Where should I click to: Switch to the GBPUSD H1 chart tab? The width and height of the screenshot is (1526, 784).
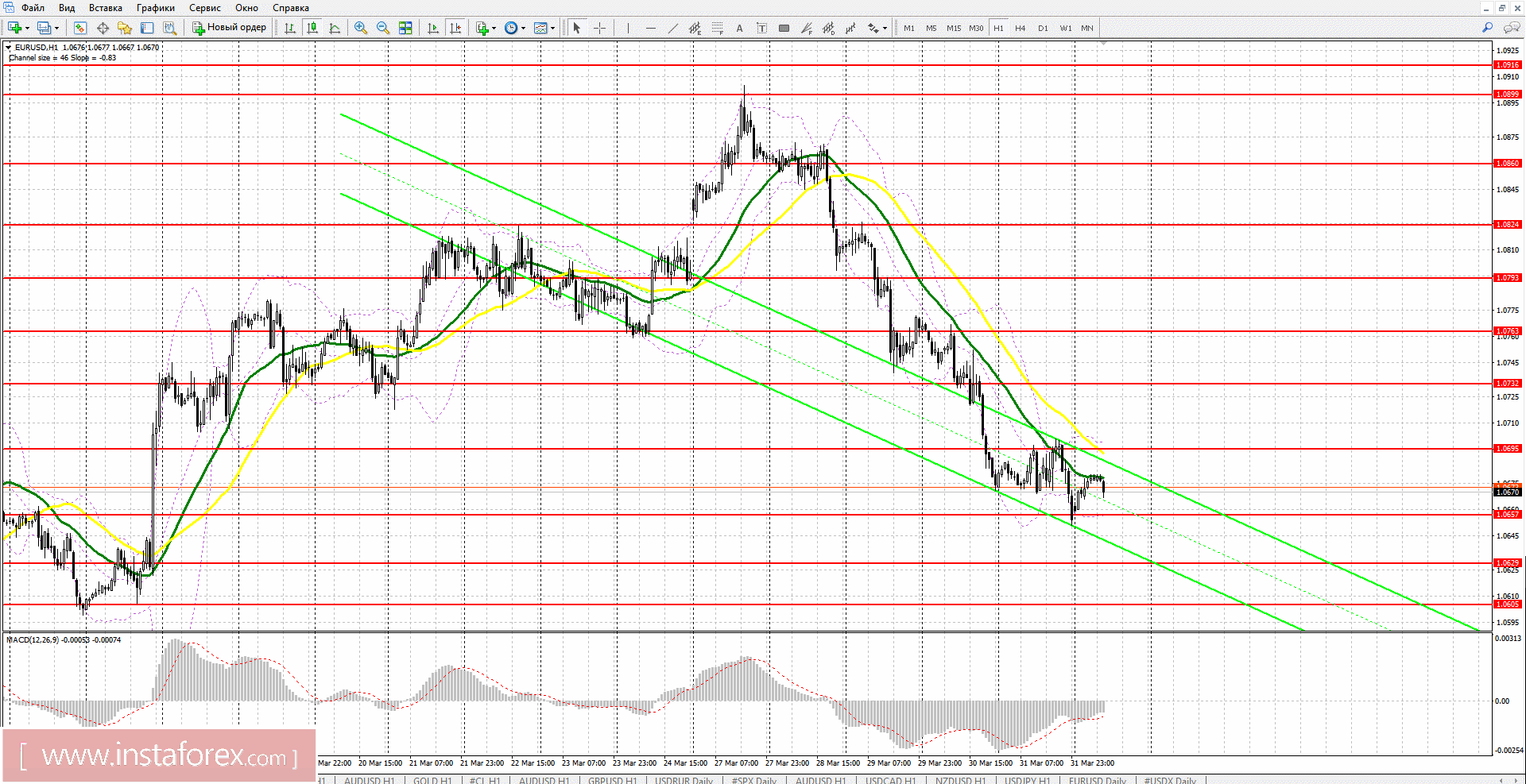[612, 780]
